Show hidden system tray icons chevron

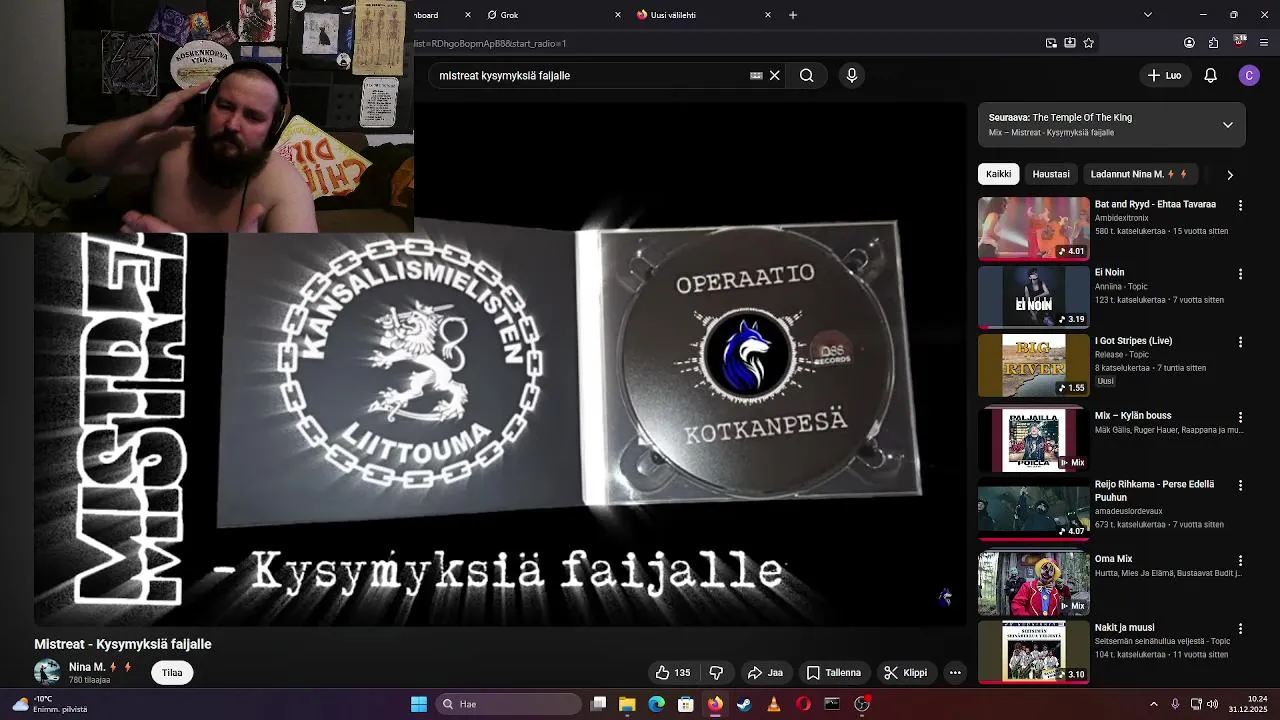pyautogui.click(x=1154, y=704)
